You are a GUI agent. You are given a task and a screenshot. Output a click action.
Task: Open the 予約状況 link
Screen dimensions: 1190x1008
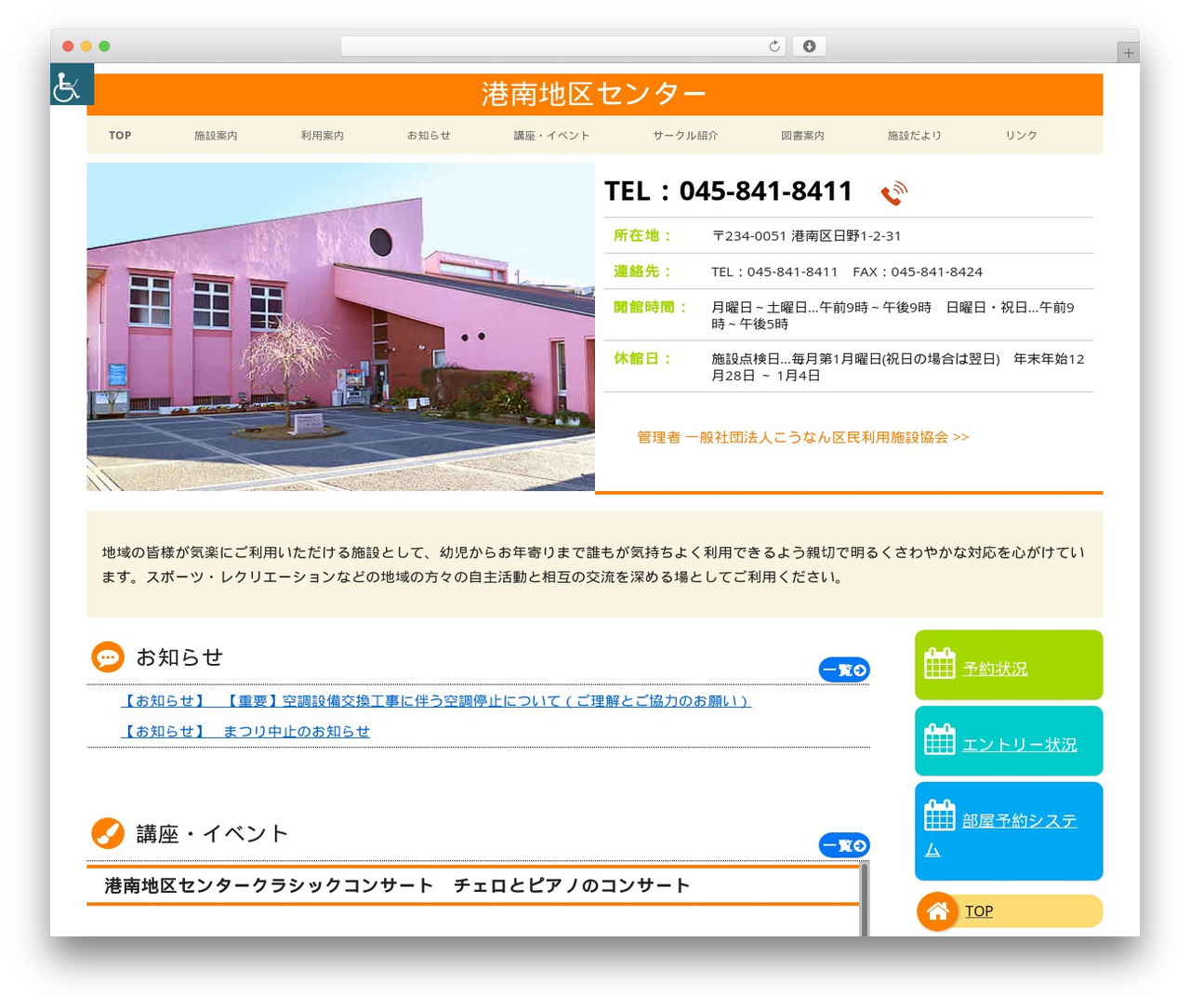(x=995, y=669)
